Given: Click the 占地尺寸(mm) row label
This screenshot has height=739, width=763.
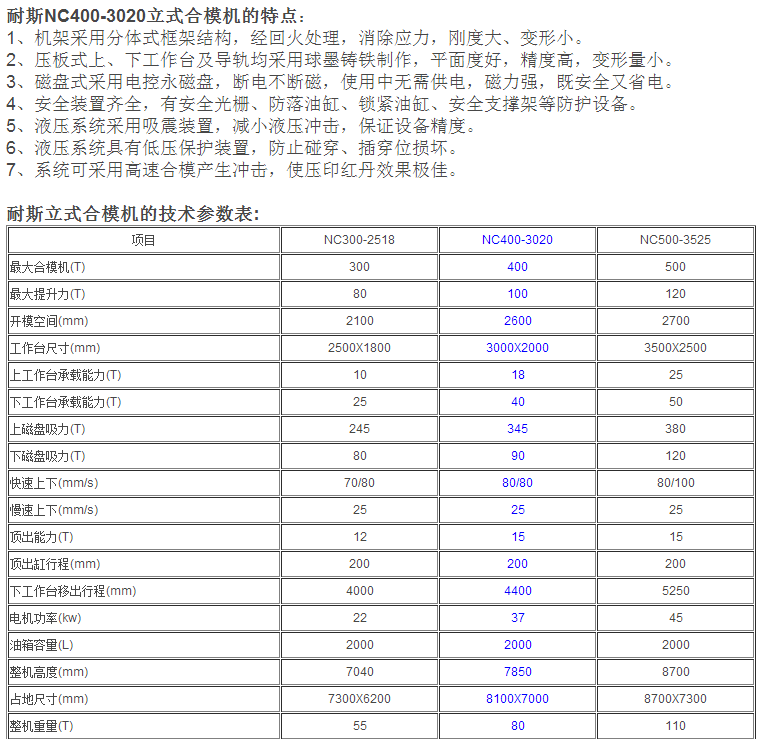Looking at the screenshot, I should tap(49, 699).
